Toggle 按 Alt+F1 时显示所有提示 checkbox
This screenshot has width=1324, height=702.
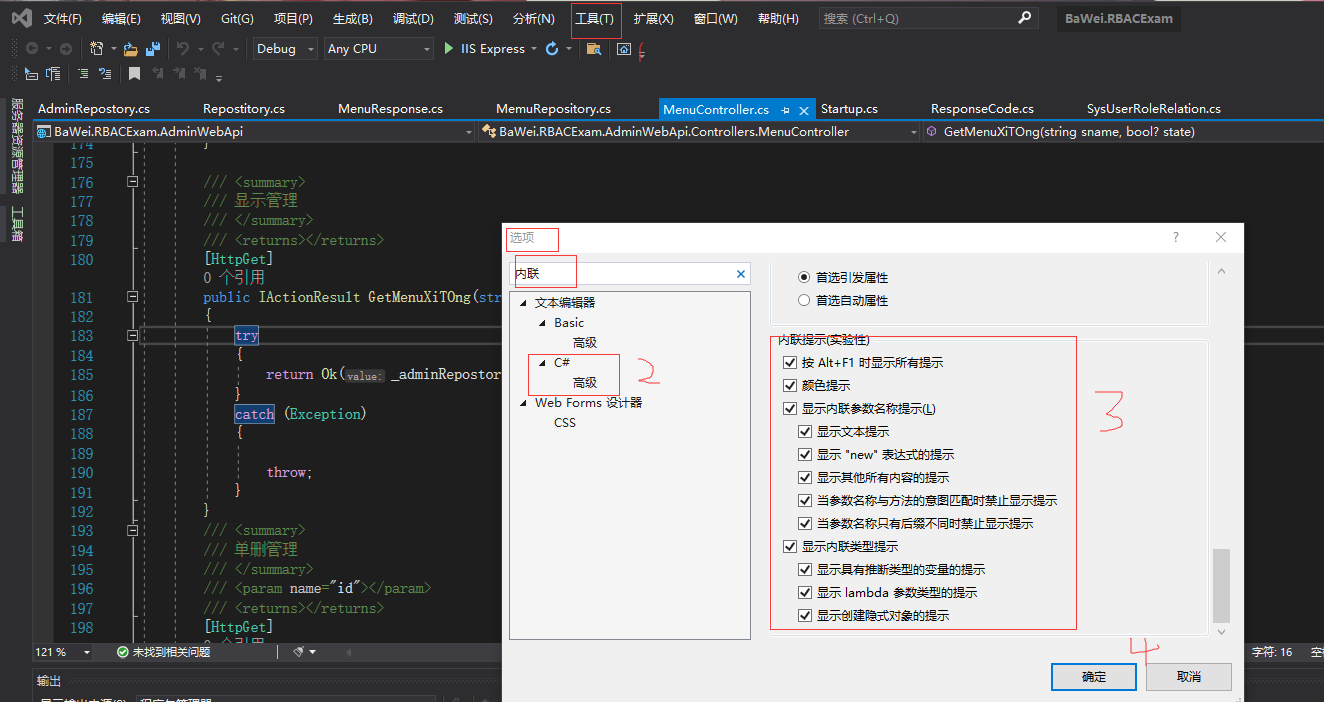[x=791, y=363]
